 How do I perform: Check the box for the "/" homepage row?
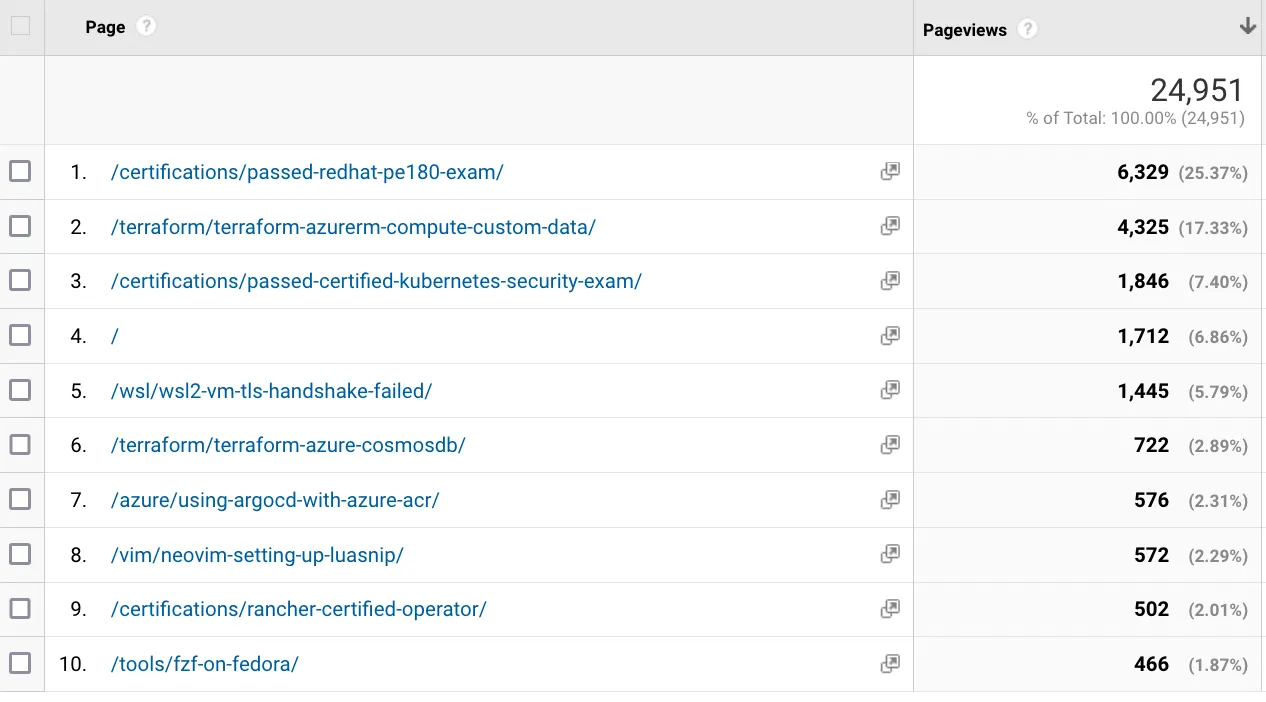point(20,335)
